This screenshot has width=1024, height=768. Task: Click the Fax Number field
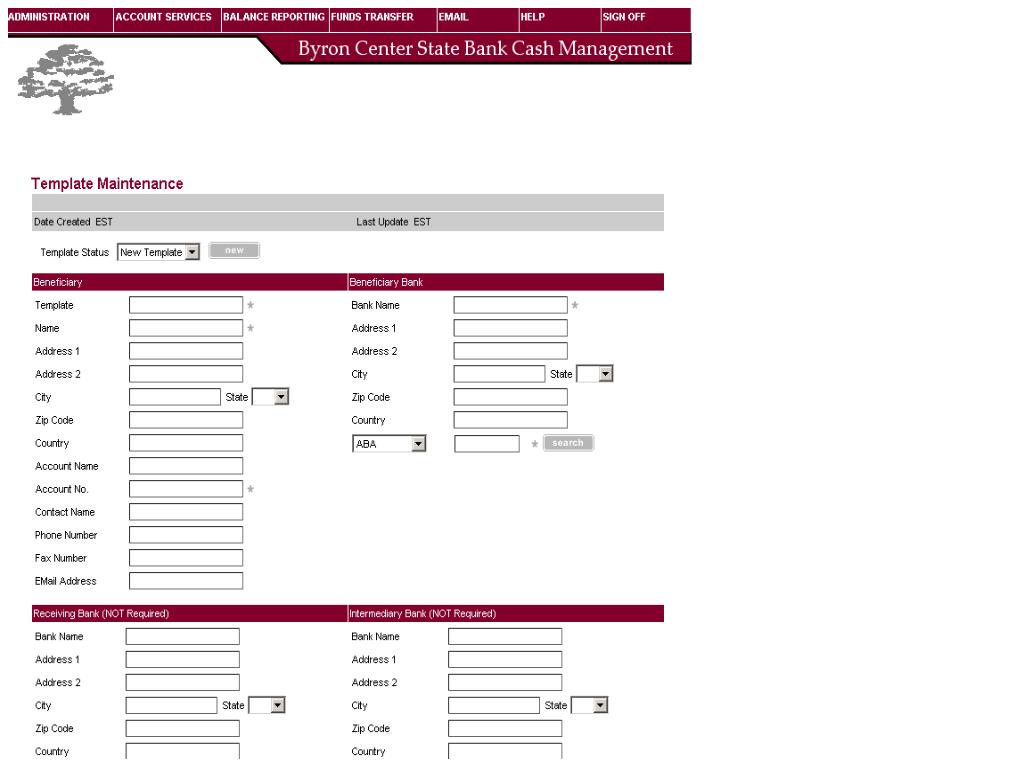click(x=186, y=558)
